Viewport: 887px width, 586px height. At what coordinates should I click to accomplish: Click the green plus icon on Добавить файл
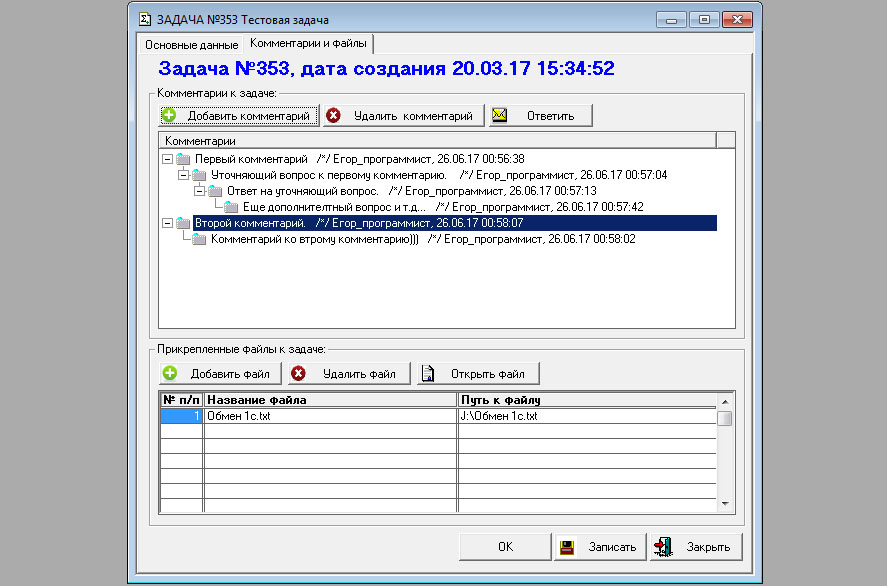coord(170,374)
